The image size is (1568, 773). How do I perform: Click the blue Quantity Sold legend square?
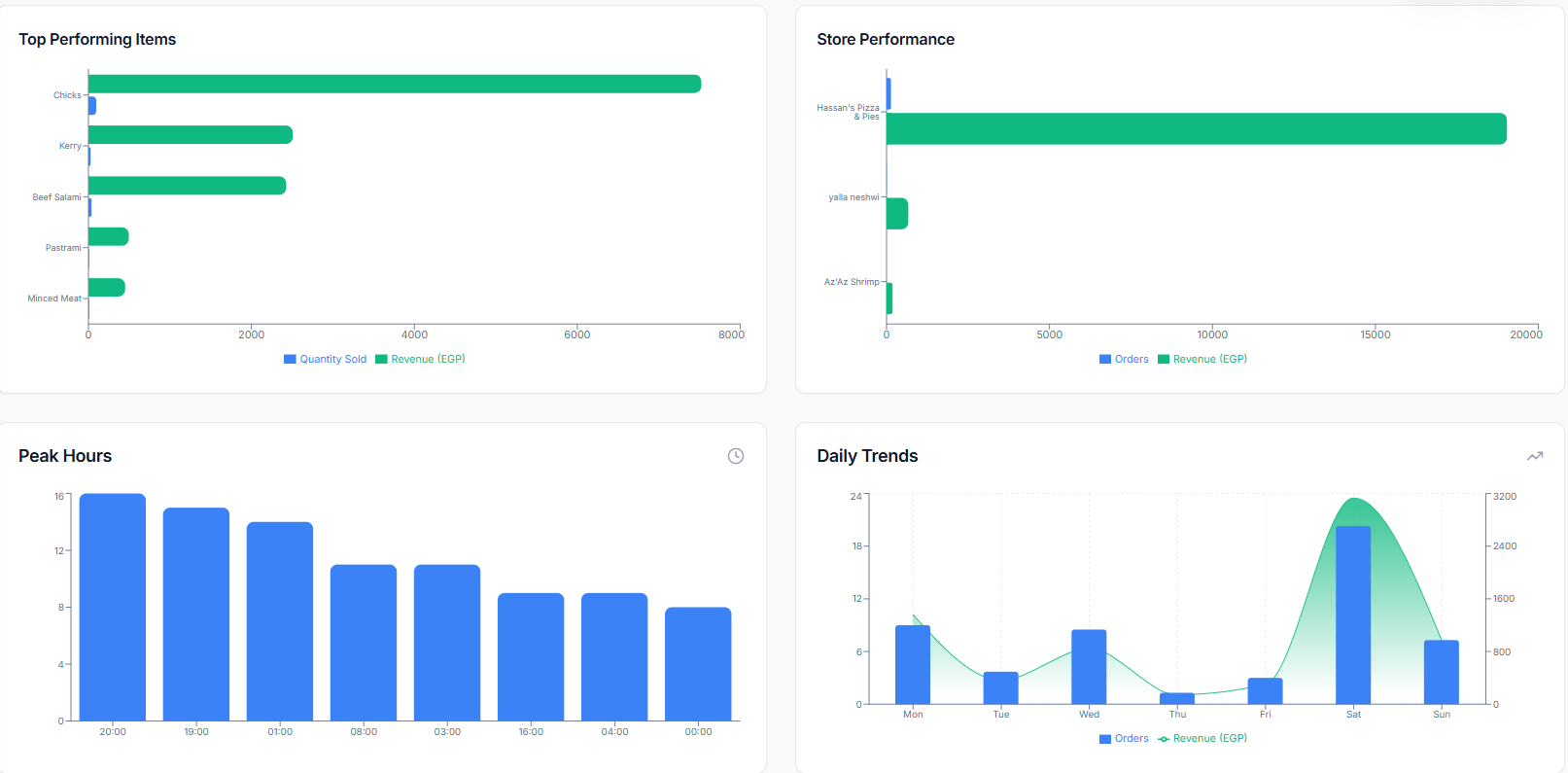pos(290,359)
